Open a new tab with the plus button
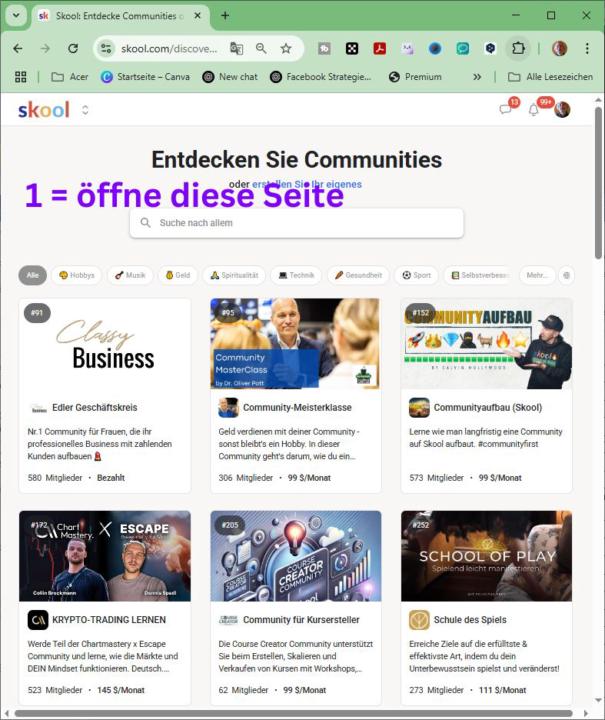The width and height of the screenshot is (605, 720). [225, 16]
